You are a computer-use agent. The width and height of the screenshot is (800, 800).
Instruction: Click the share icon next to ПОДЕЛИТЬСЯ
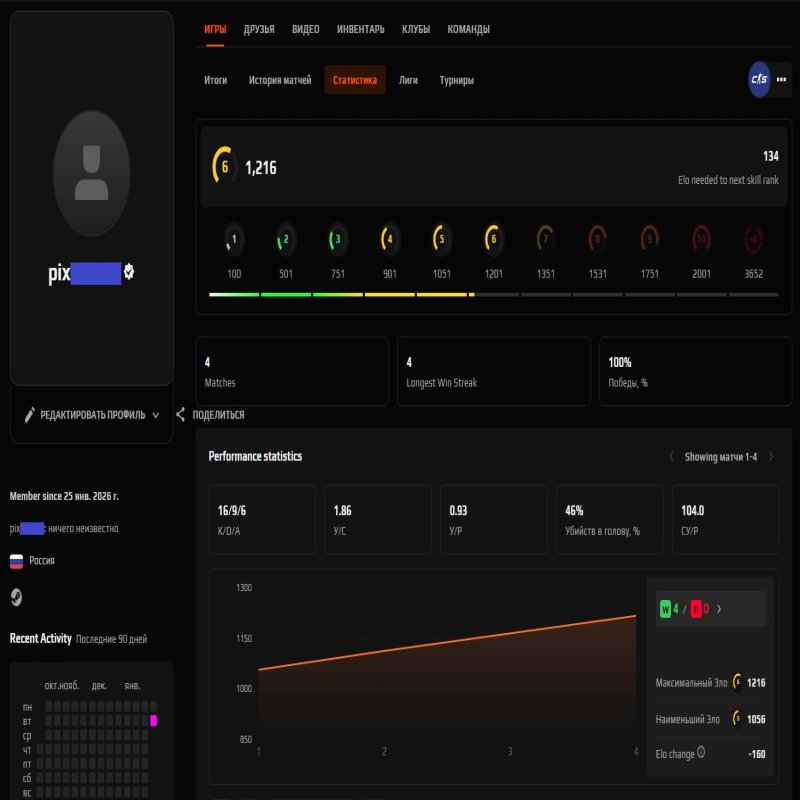[181, 414]
